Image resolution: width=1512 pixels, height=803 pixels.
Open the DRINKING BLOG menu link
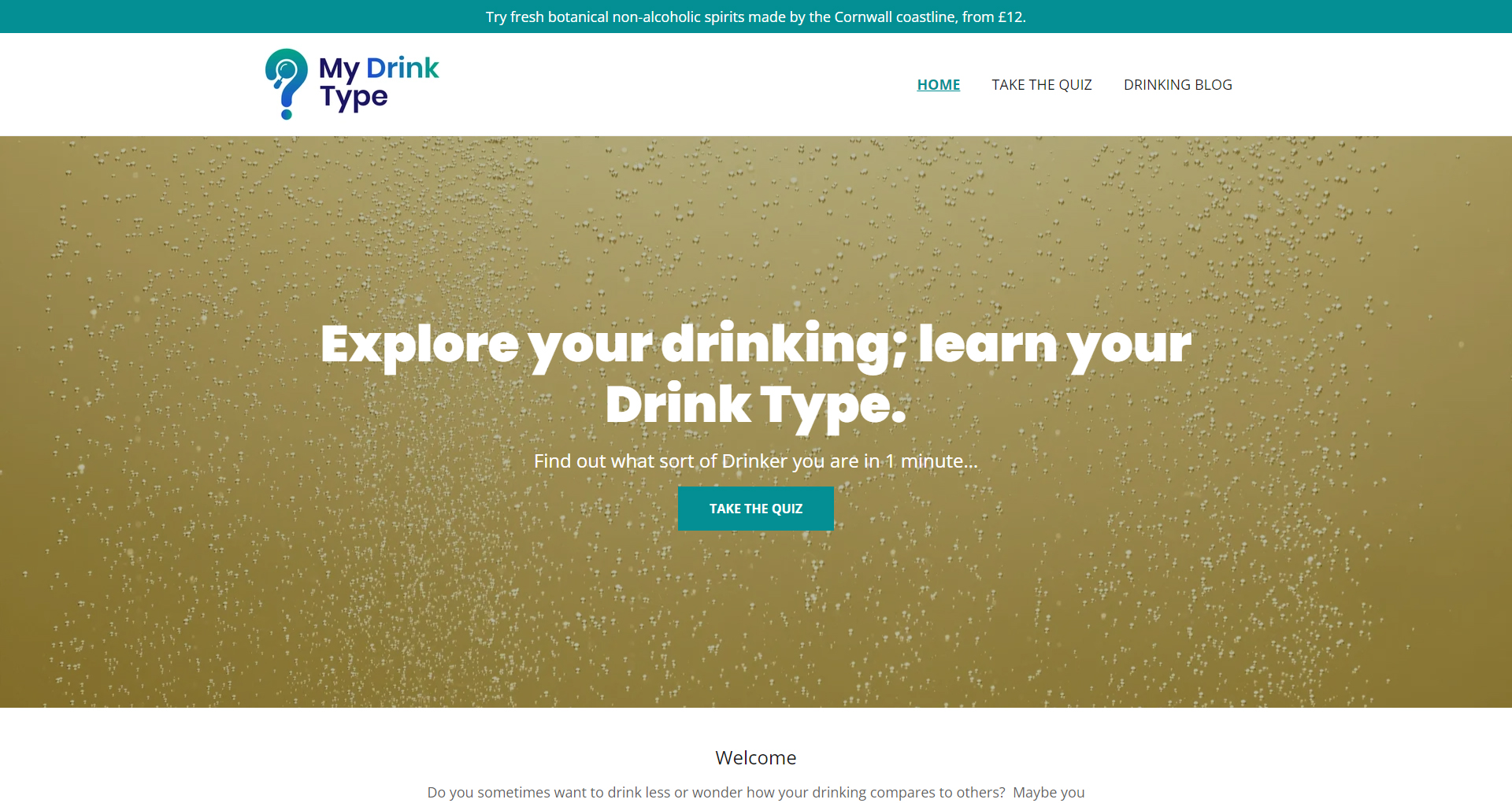pyautogui.click(x=1177, y=84)
